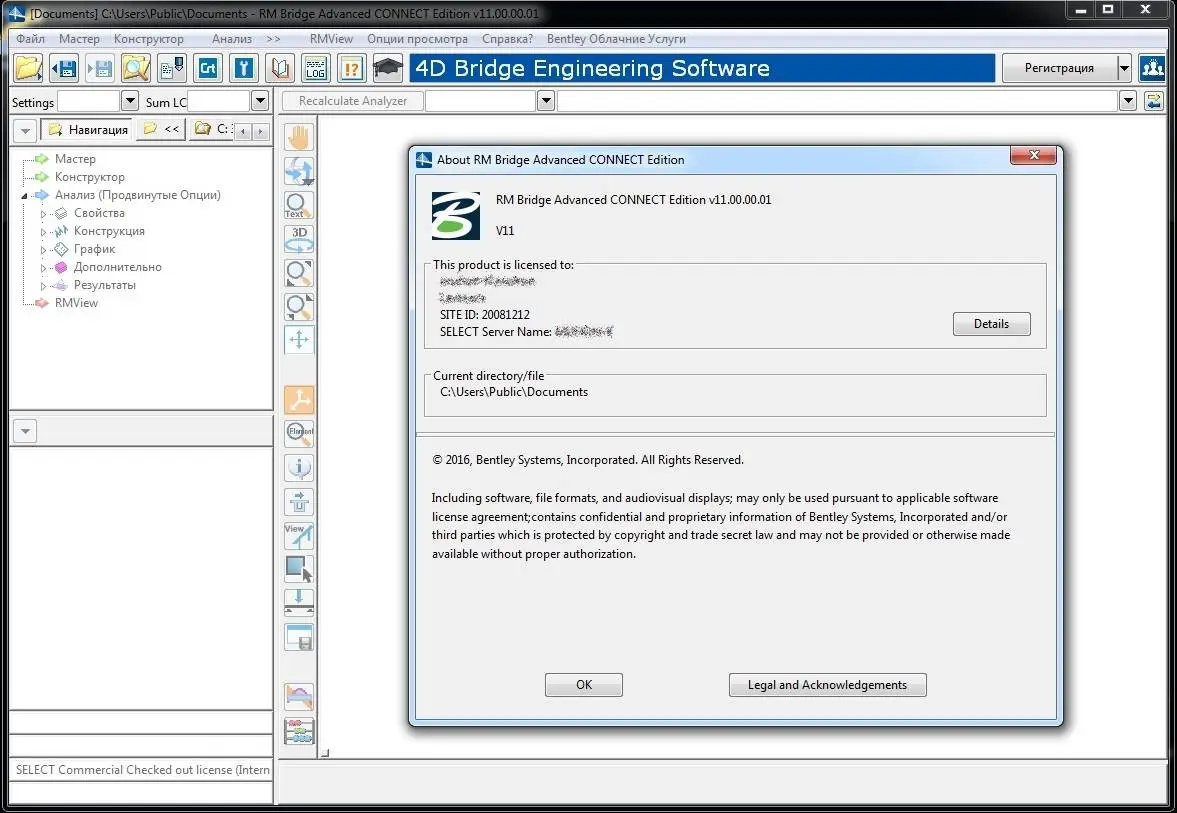Click the export floppy-disk icon with right arrow
The image size is (1177, 813).
[x=100, y=68]
